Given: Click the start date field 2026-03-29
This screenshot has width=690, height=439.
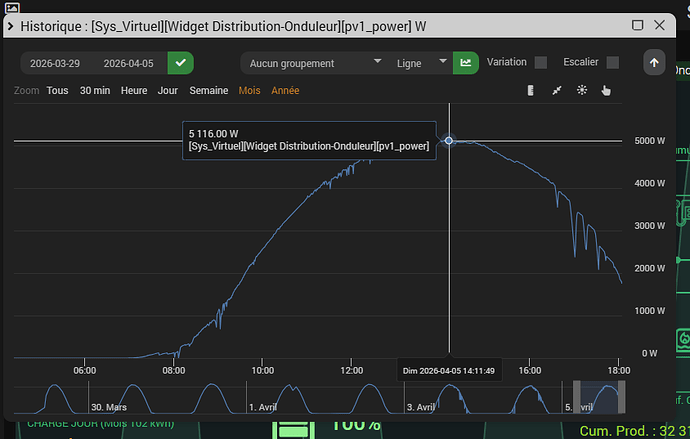Looking at the screenshot, I should click(x=55, y=63).
